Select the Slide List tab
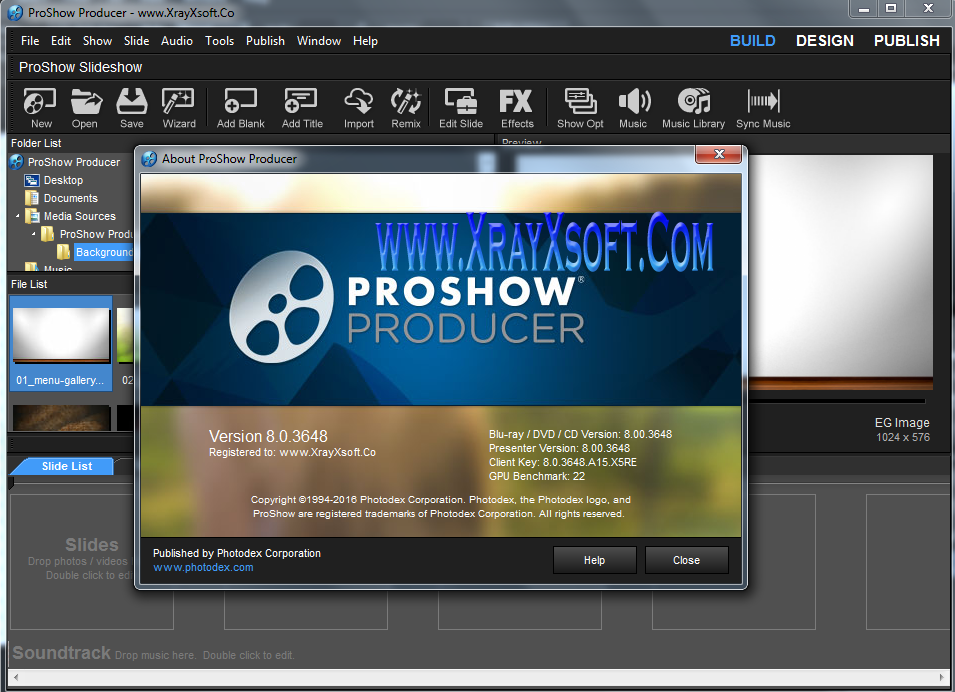This screenshot has height=692, width=955. click(x=66, y=466)
